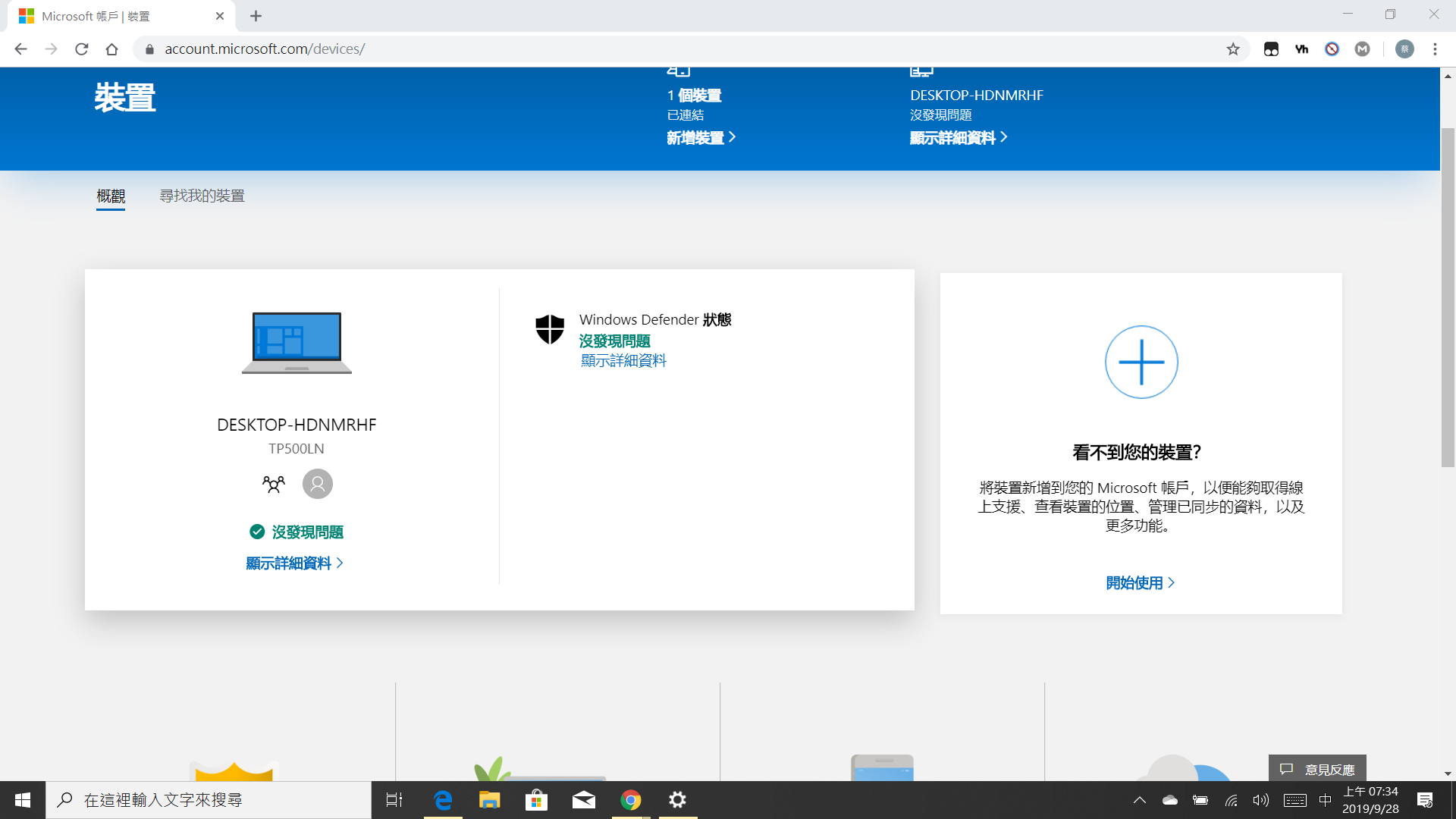Expand the system tray hidden icons arrow

coord(1139,800)
